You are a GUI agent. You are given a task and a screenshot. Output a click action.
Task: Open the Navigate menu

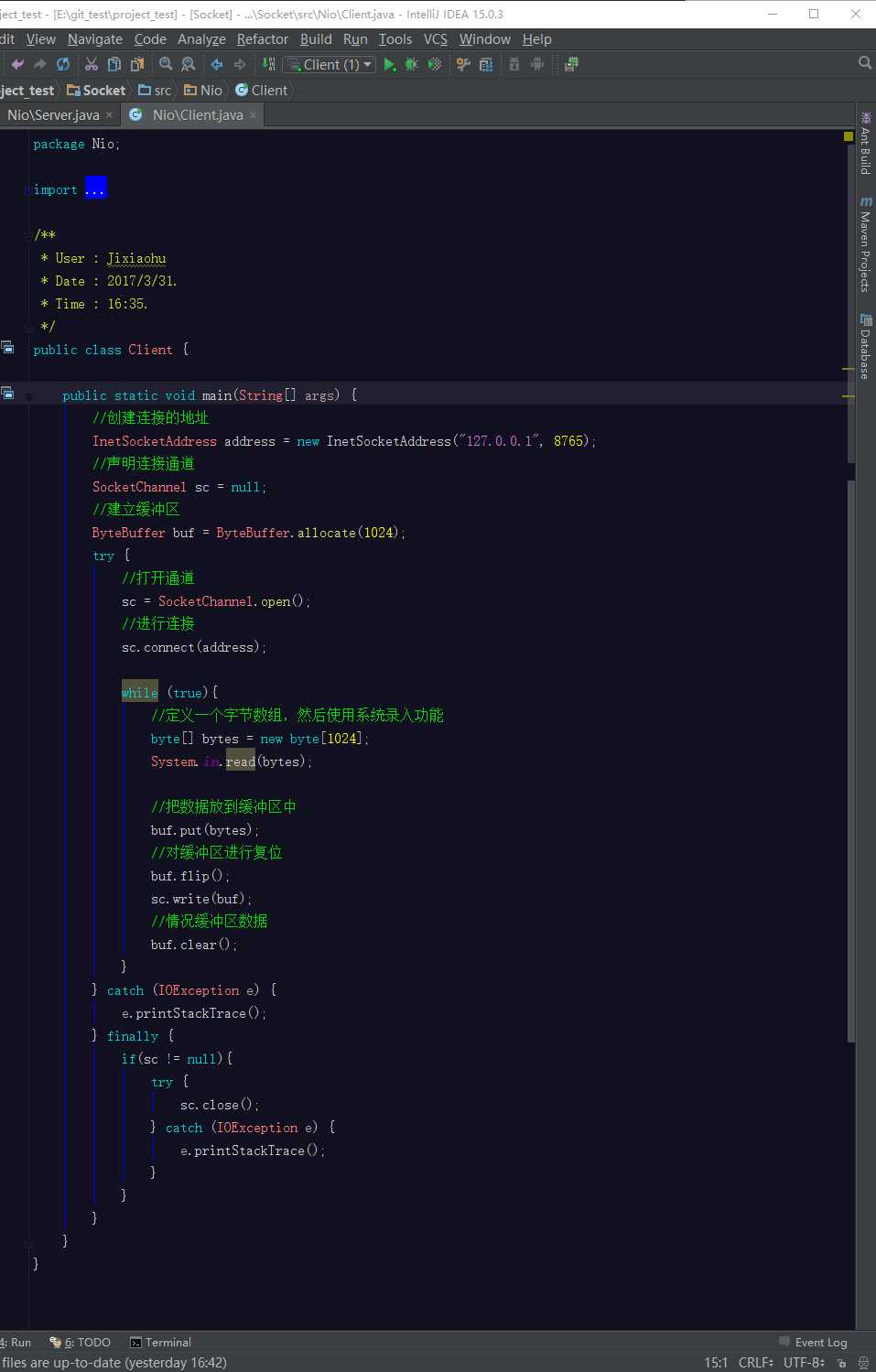(x=95, y=39)
